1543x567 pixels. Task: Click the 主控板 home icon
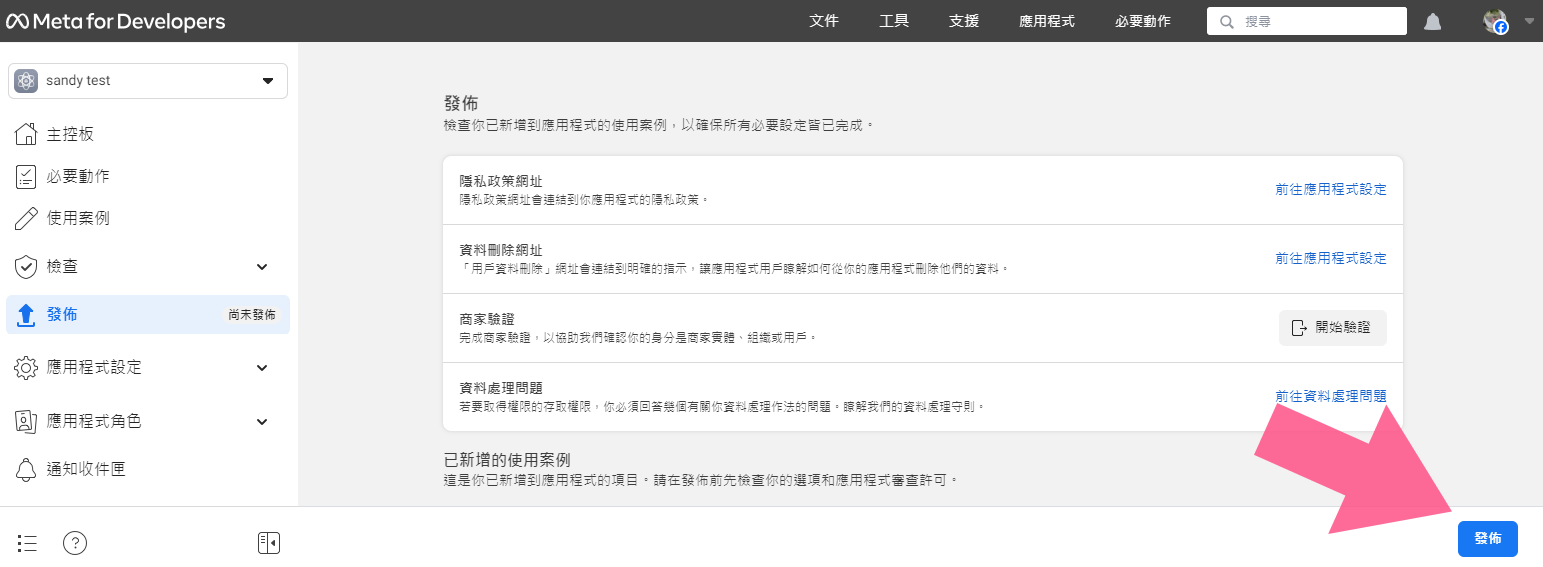[27, 134]
